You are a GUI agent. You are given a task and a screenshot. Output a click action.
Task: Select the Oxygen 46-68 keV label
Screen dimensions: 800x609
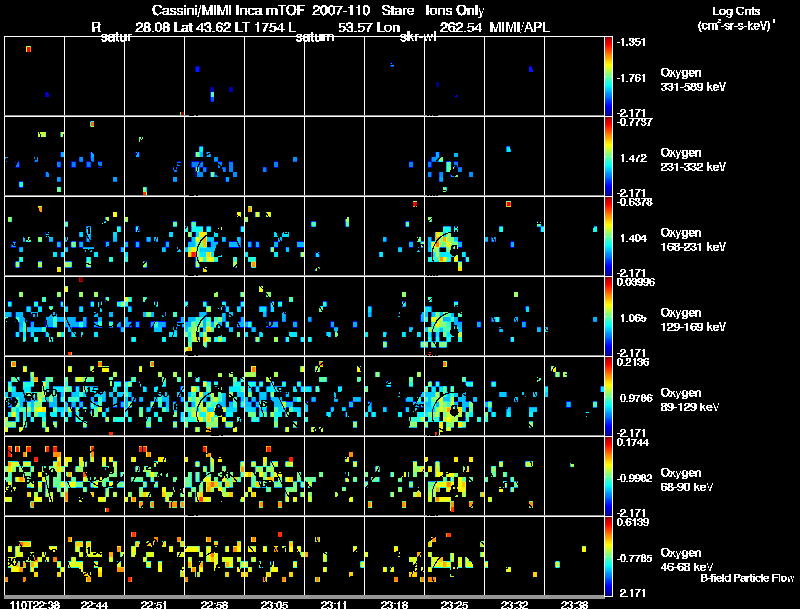(687, 560)
